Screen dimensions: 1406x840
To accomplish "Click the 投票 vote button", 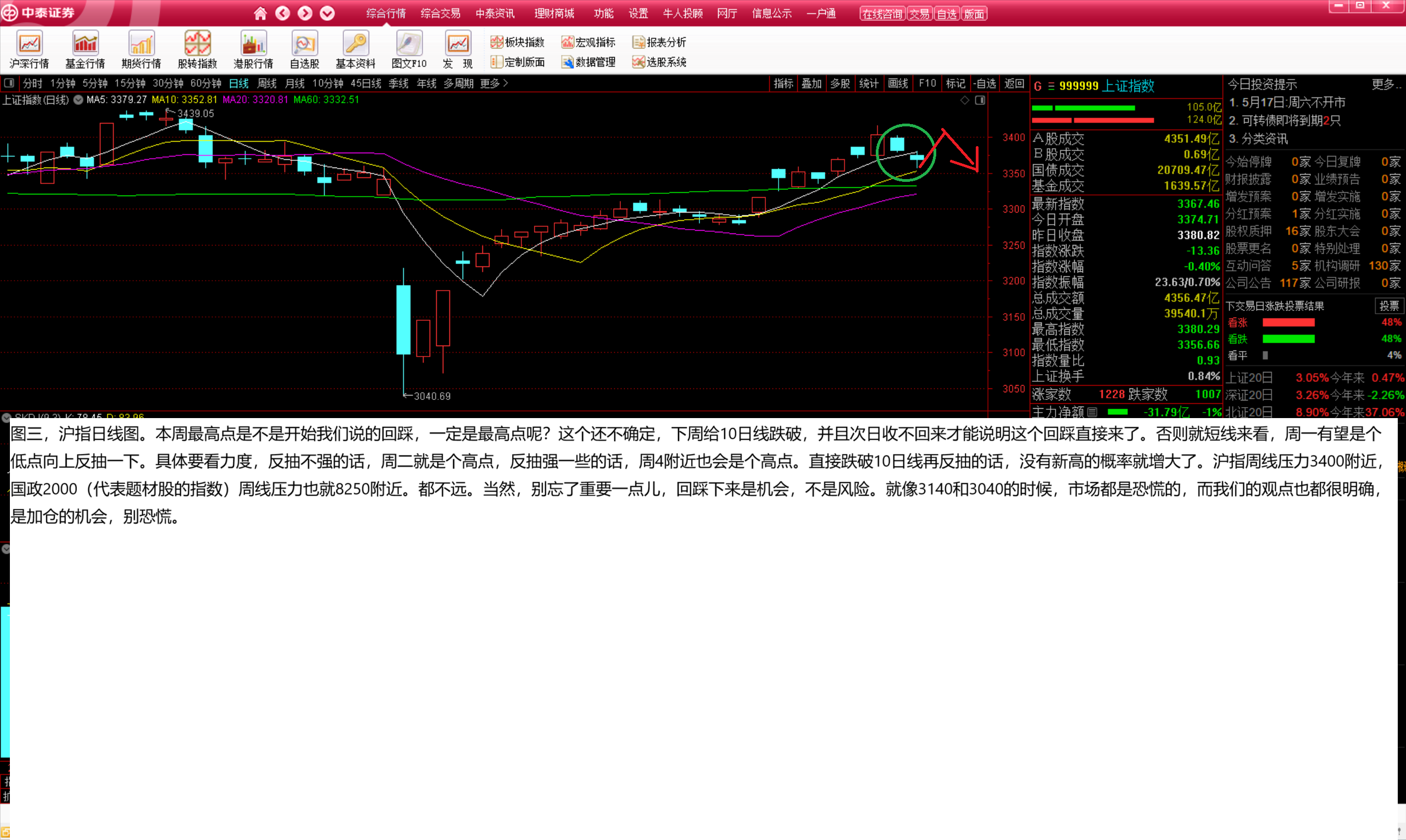I will (x=1389, y=305).
